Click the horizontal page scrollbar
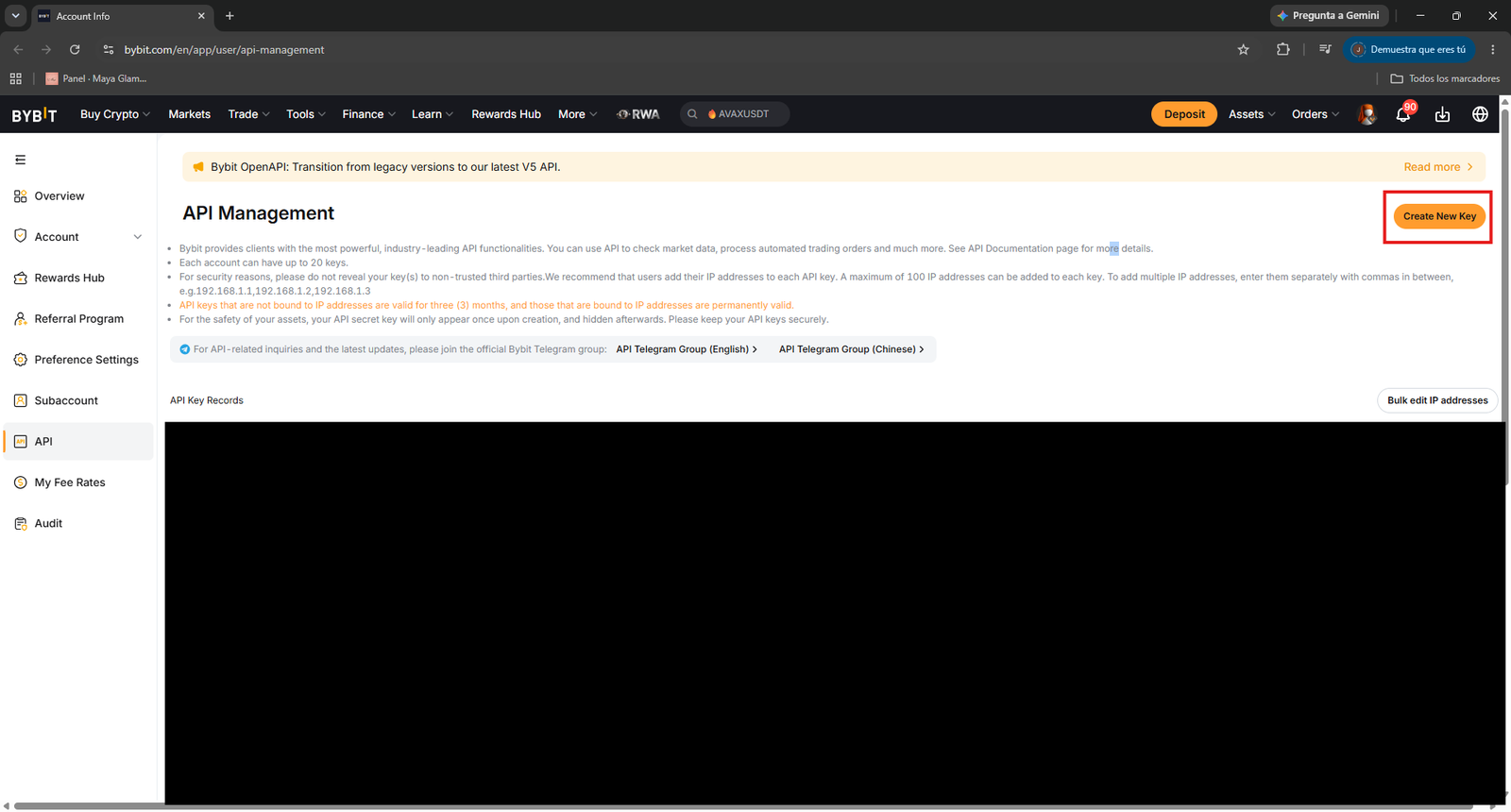The height and width of the screenshot is (812, 1511). click(744, 806)
